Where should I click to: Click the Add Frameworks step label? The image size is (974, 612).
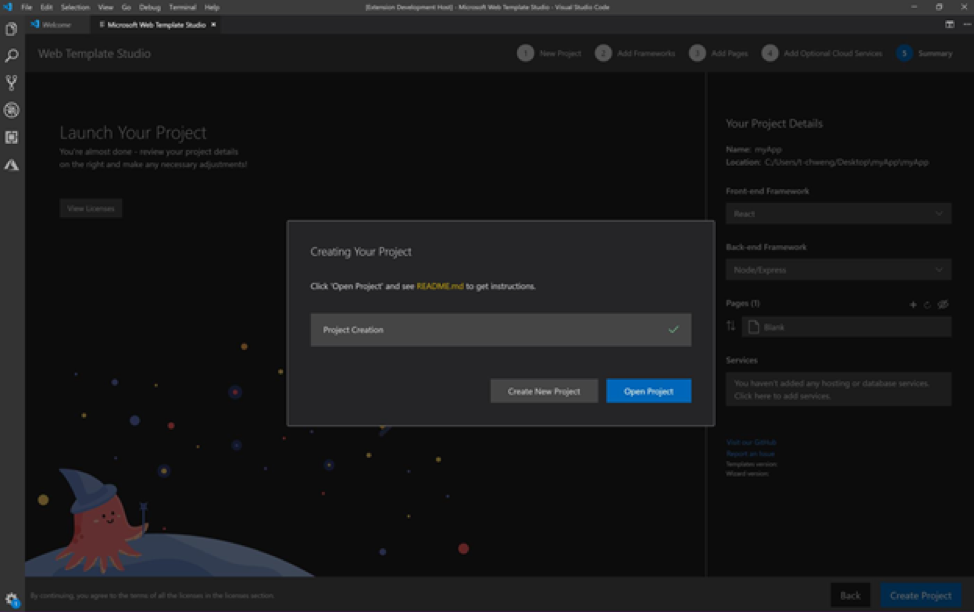coord(646,53)
